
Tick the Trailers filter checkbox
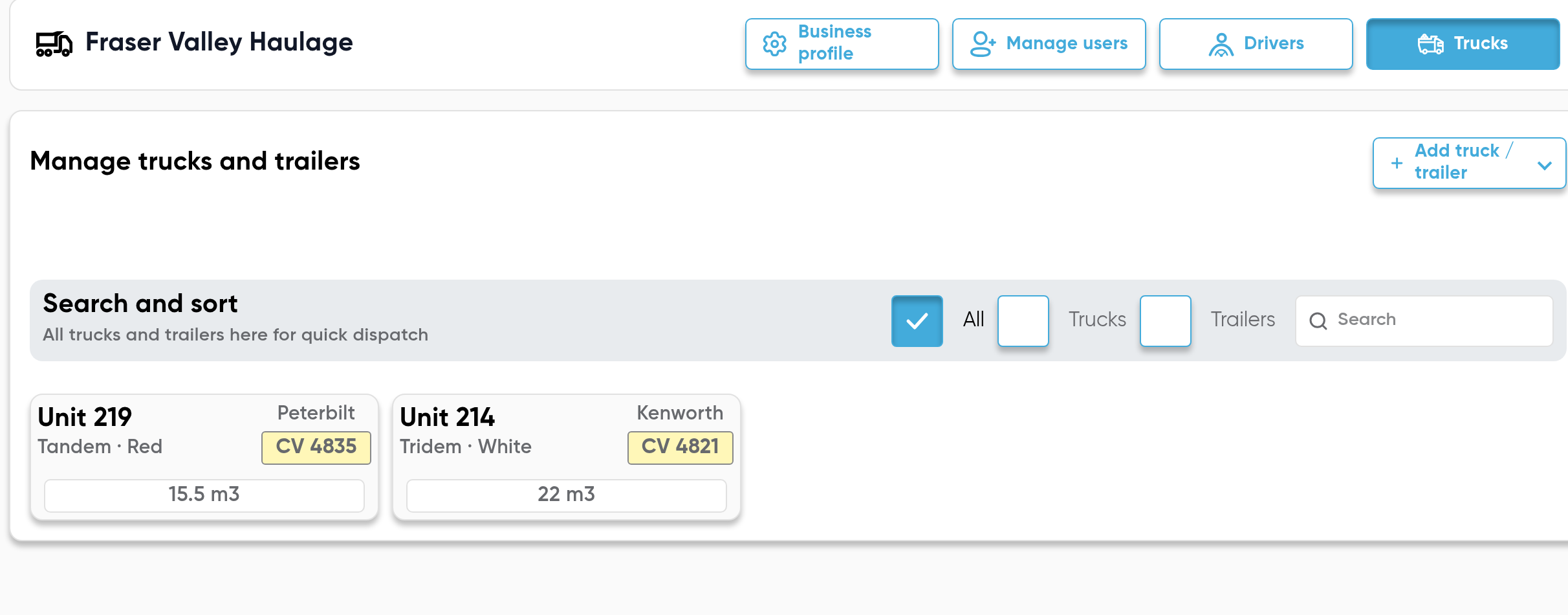[1165, 321]
